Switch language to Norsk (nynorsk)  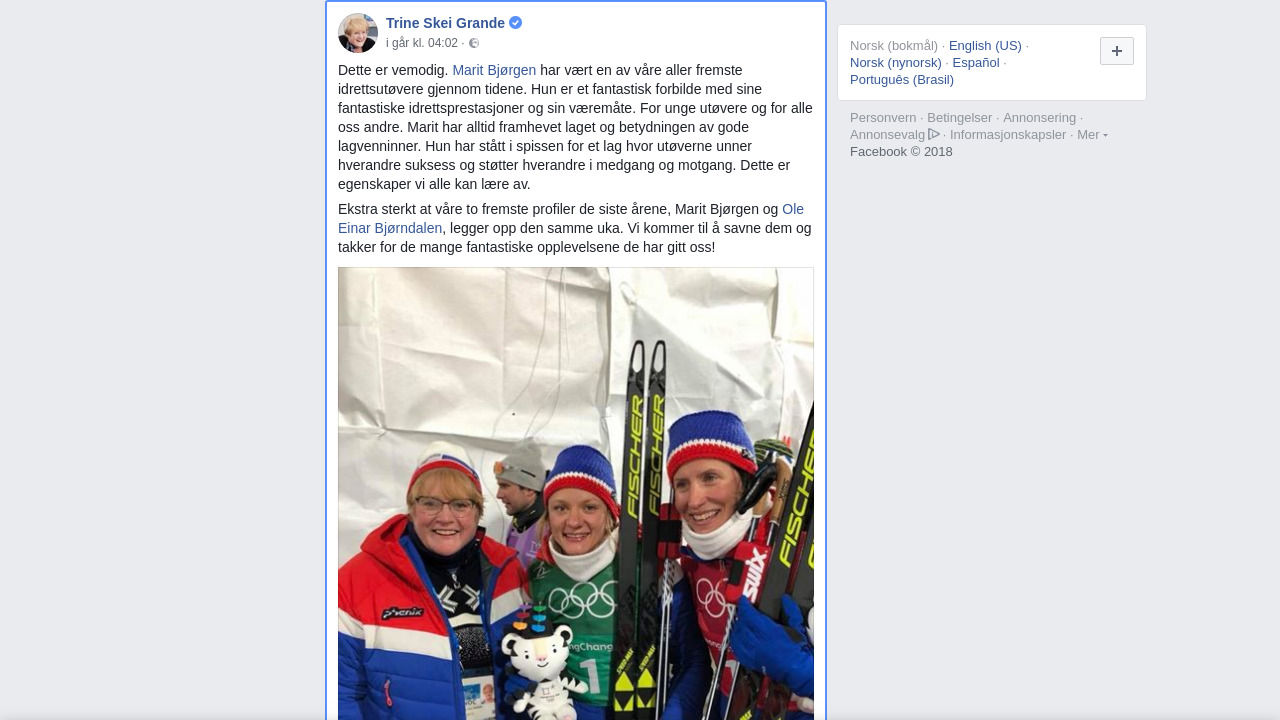tap(896, 62)
